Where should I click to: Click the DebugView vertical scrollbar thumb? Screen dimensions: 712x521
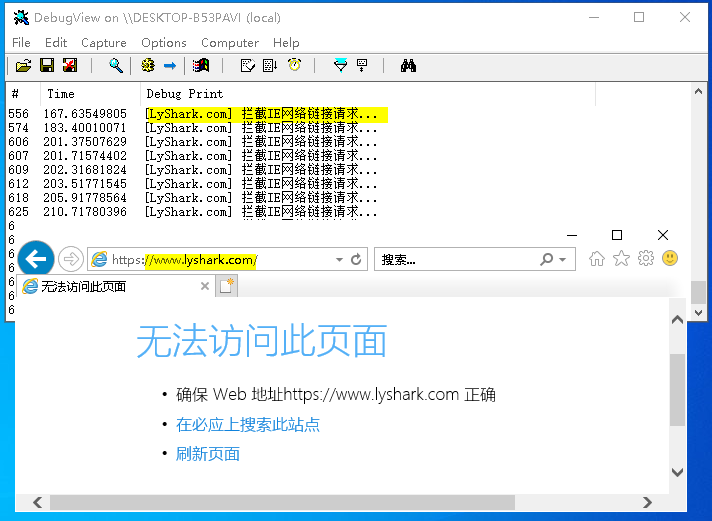click(x=698, y=292)
